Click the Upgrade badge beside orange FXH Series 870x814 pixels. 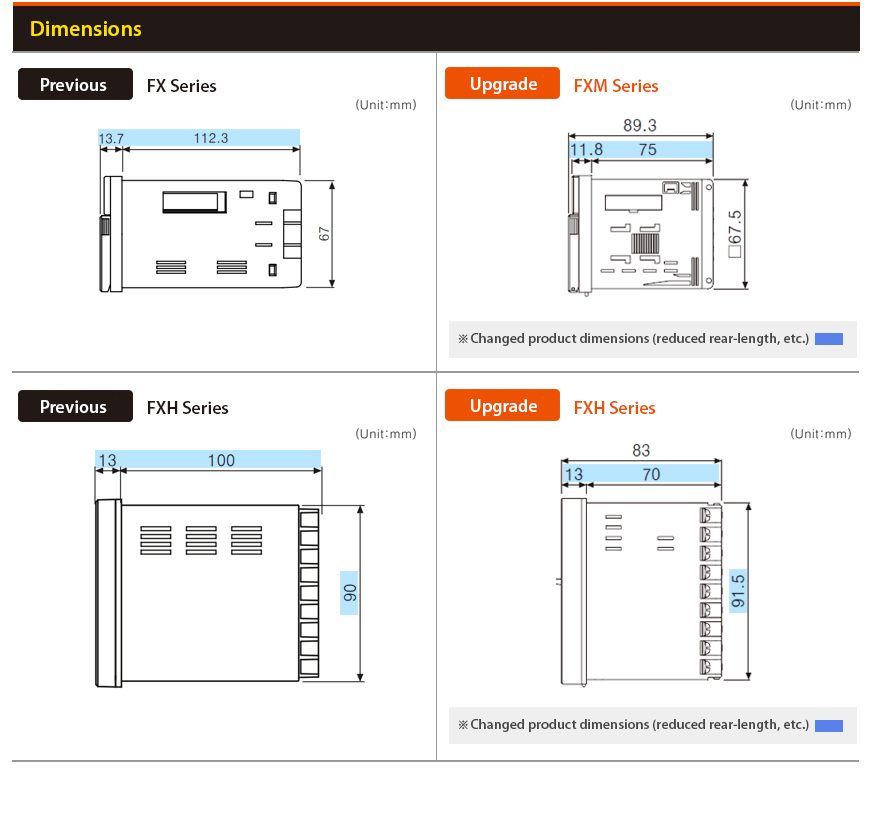click(502, 405)
